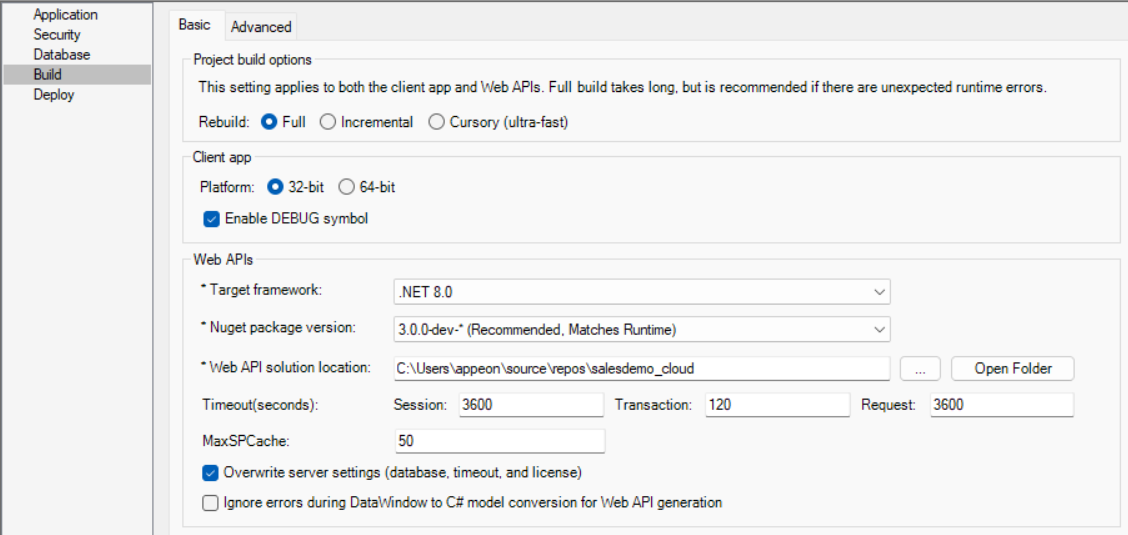Select the Deploy item in sidebar
The image size is (1128, 535).
53,95
